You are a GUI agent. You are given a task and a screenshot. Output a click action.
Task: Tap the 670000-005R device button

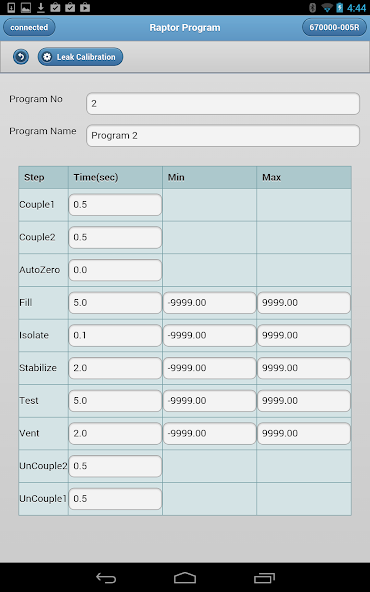(x=334, y=28)
